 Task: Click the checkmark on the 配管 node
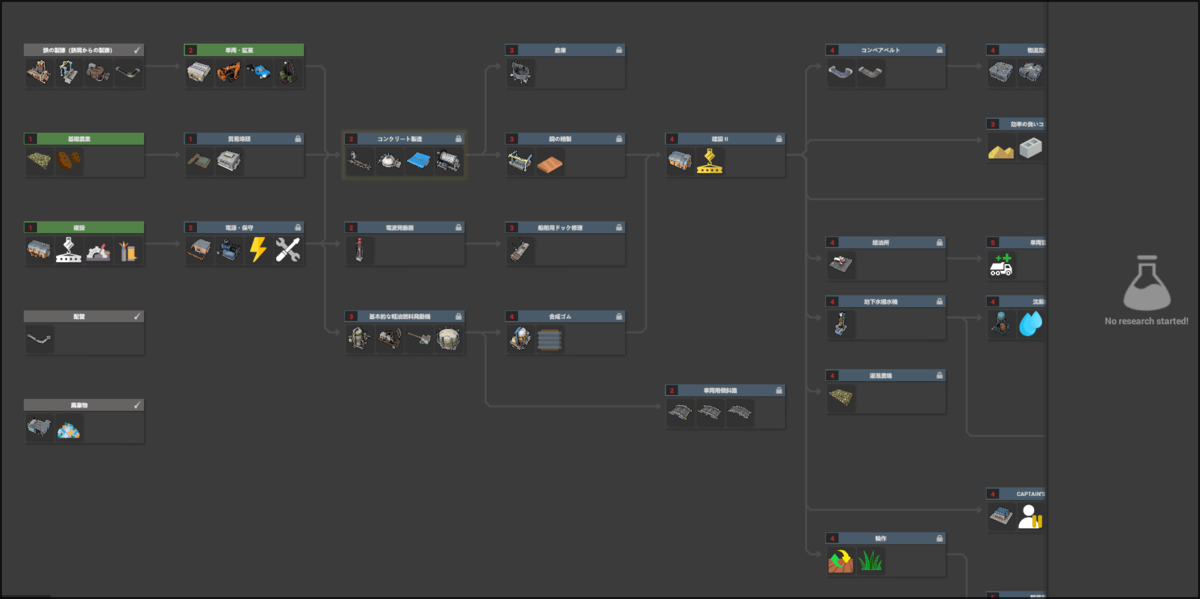tap(137, 316)
